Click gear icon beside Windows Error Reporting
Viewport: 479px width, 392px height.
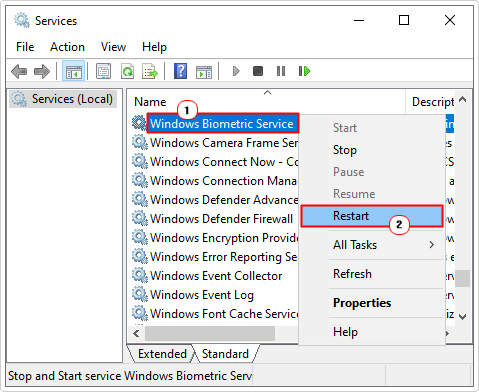tap(140, 257)
